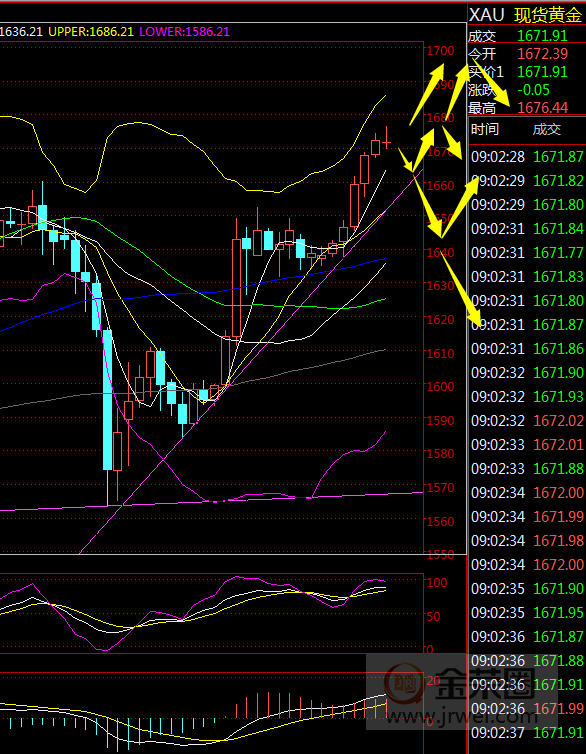Screen dimensions: 586x754
Task: Click the tick row 09:02:31 1671.84
Action: pos(527,229)
